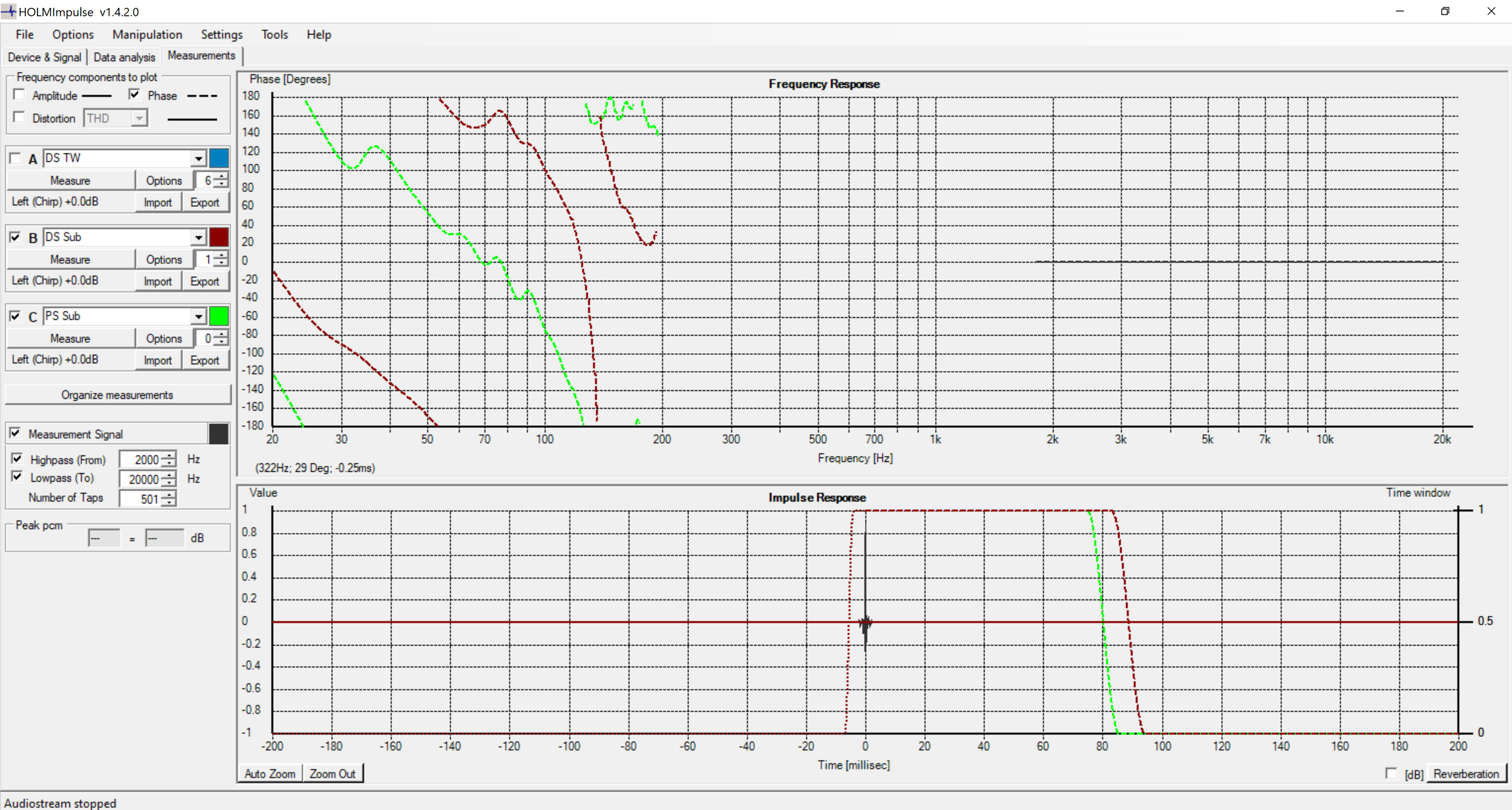
Task: Toggle measurement A visibility checkbox
Action: click(x=15, y=159)
